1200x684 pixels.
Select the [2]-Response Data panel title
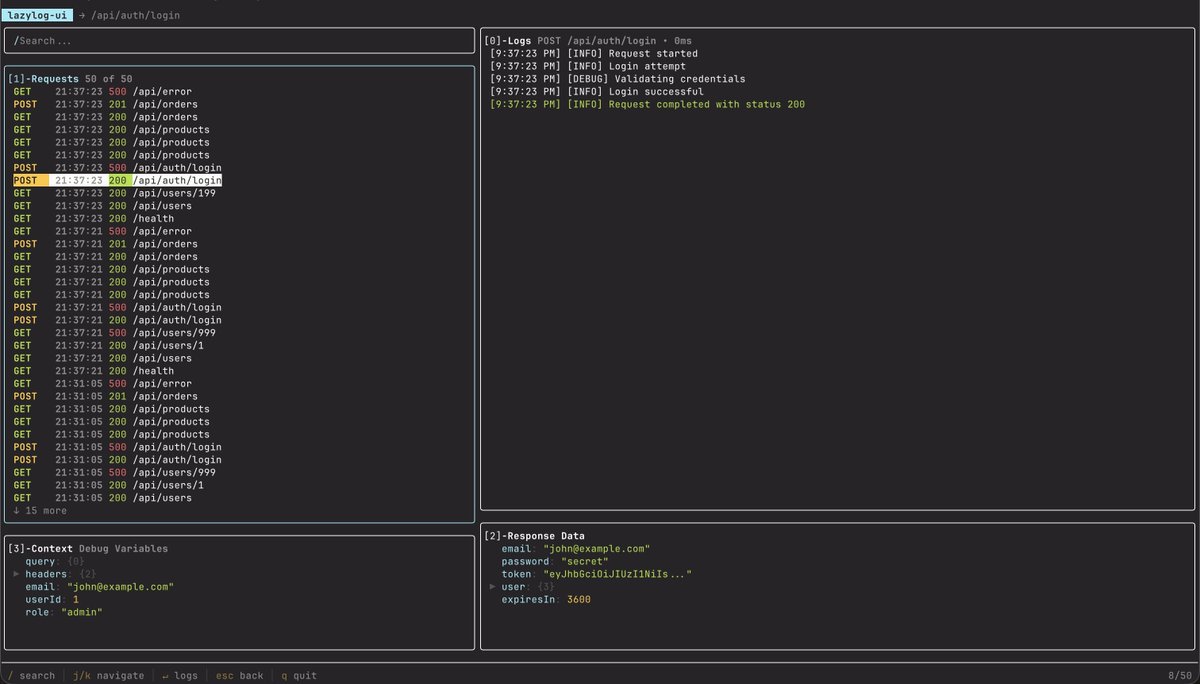click(534, 536)
